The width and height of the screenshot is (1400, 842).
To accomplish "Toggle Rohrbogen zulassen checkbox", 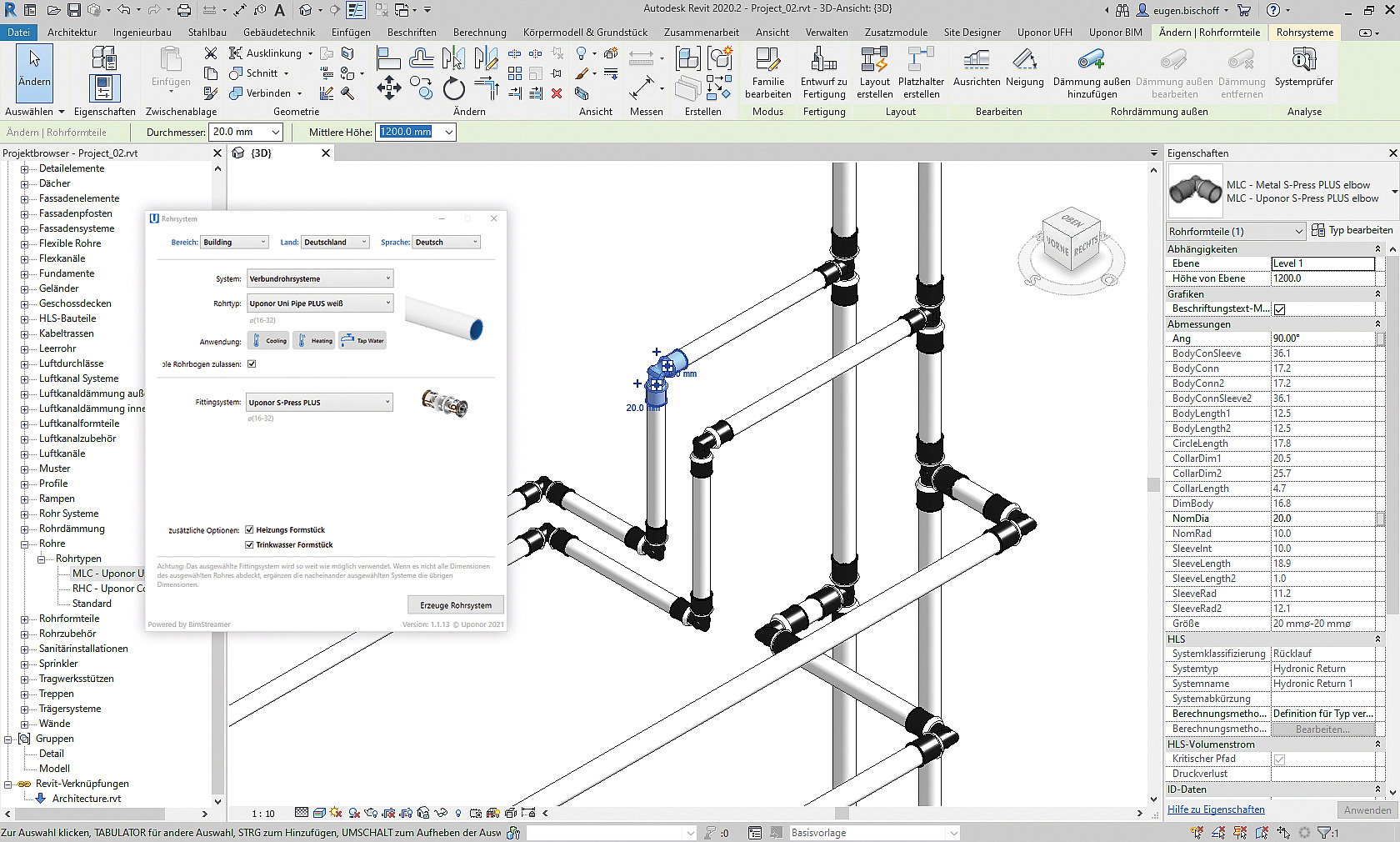I will pos(252,364).
